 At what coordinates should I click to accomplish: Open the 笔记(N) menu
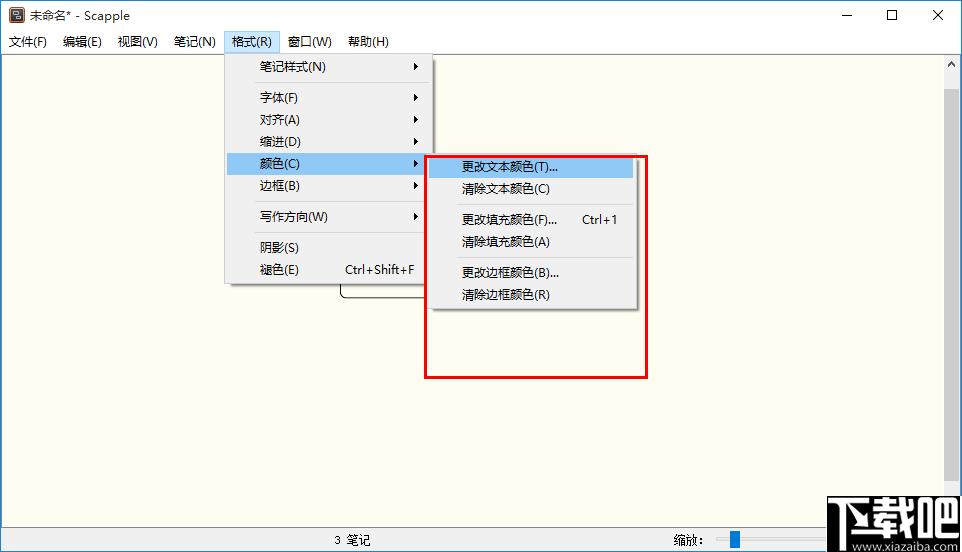point(194,41)
